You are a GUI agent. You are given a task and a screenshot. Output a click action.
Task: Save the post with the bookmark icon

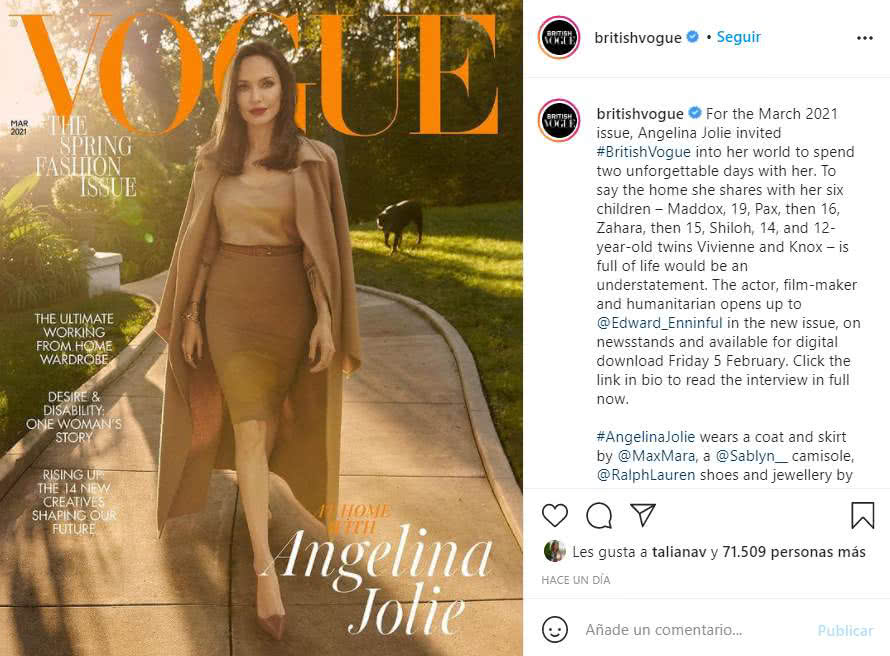(x=862, y=515)
